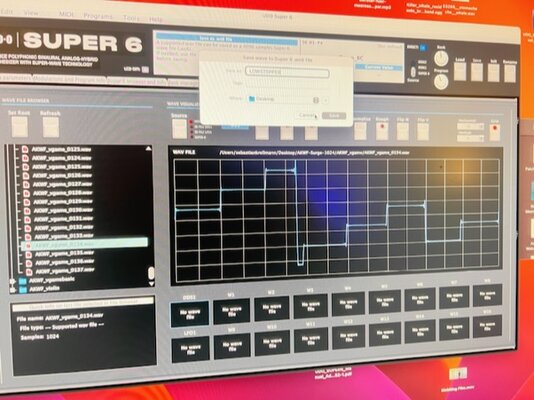Click the wave Source button
Viewport: 534px width, 400px height.
pos(179,129)
